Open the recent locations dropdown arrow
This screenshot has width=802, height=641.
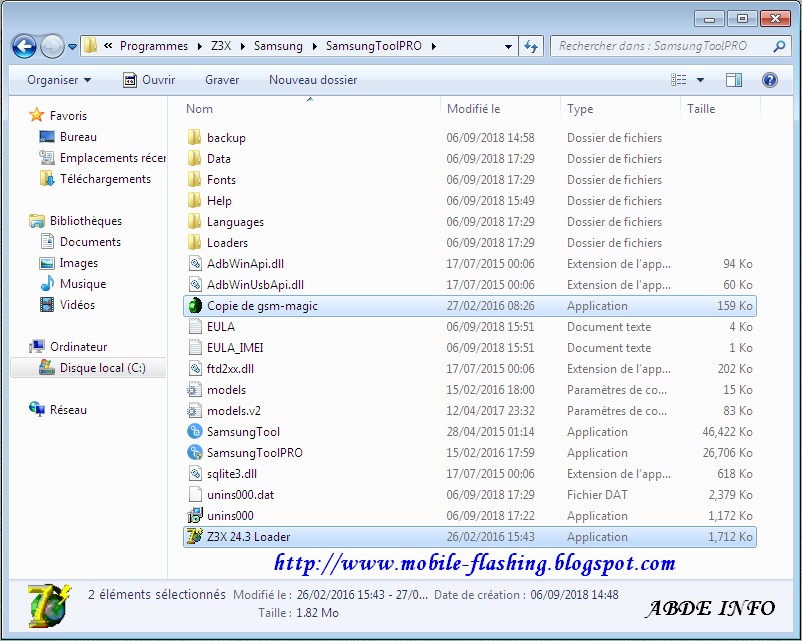73,47
